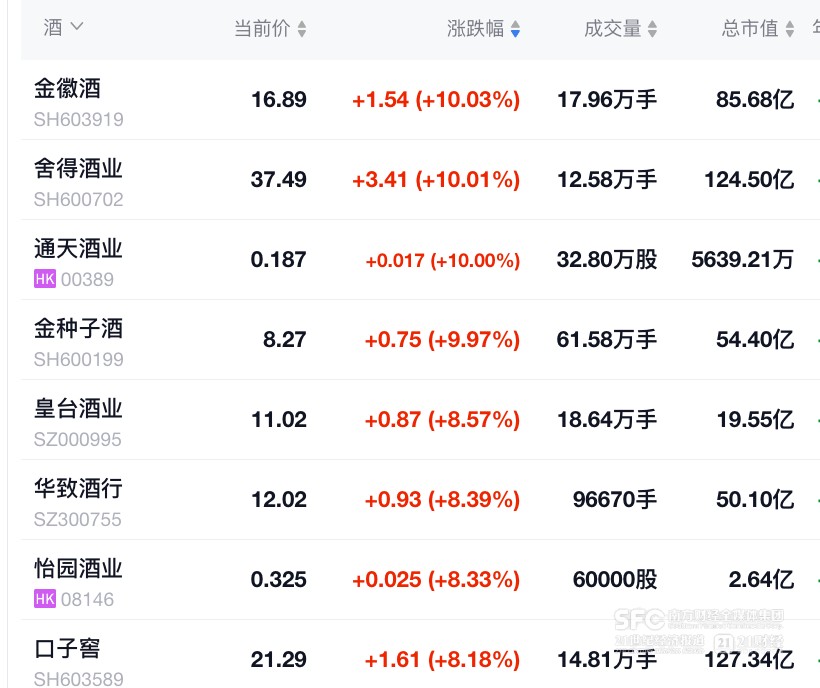
Task: Select stock code SH603589
Action: (x=78, y=679)
